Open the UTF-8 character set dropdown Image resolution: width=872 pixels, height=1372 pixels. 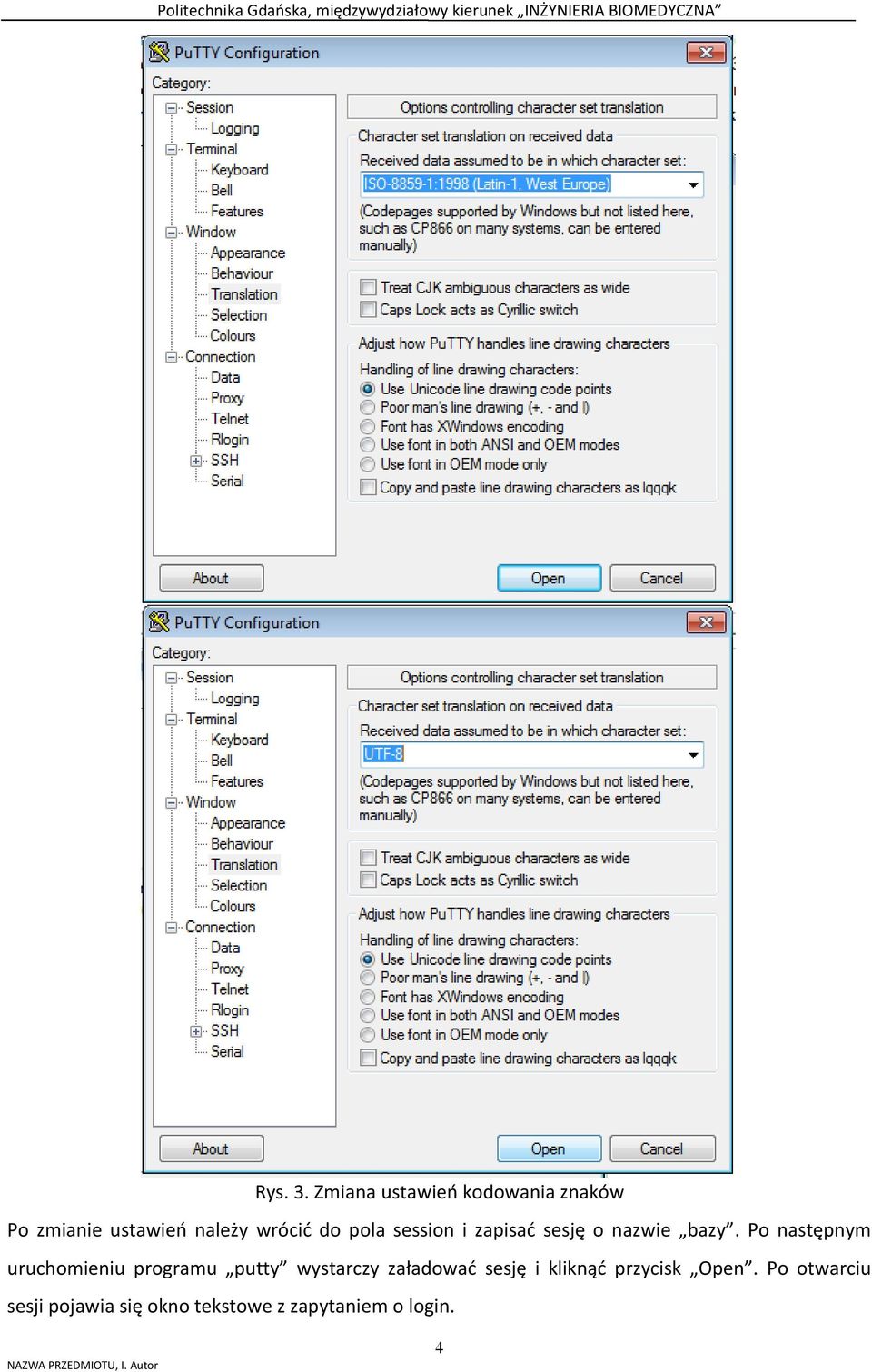click(693, 754)
